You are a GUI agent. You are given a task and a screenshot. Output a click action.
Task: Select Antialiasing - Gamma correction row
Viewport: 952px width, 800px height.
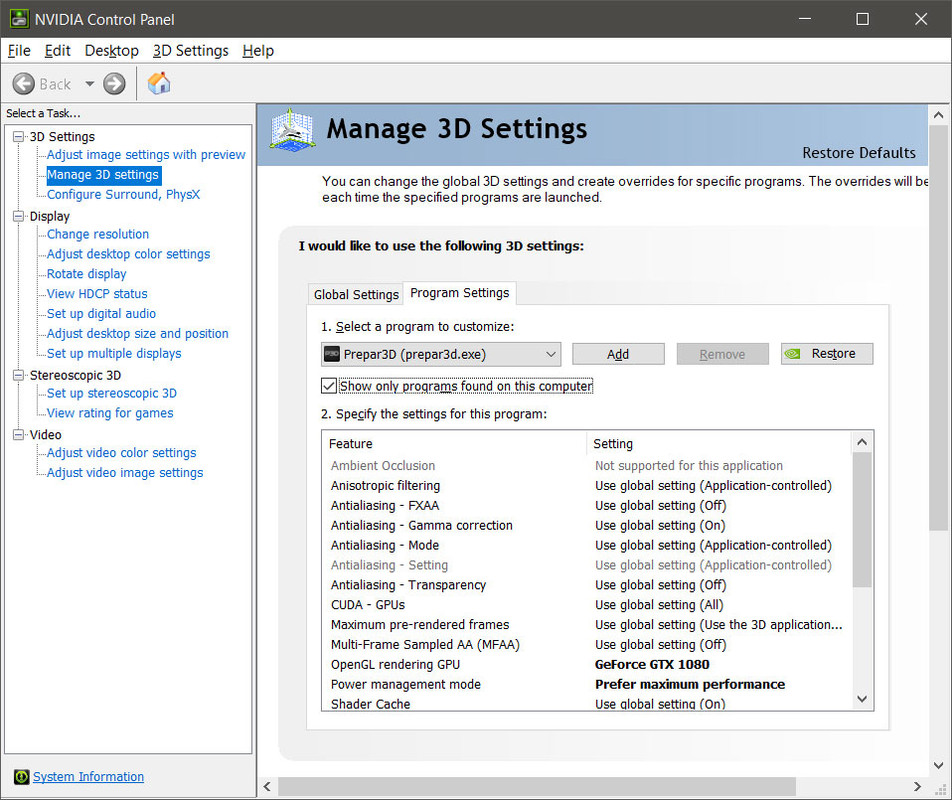(586, 526)
